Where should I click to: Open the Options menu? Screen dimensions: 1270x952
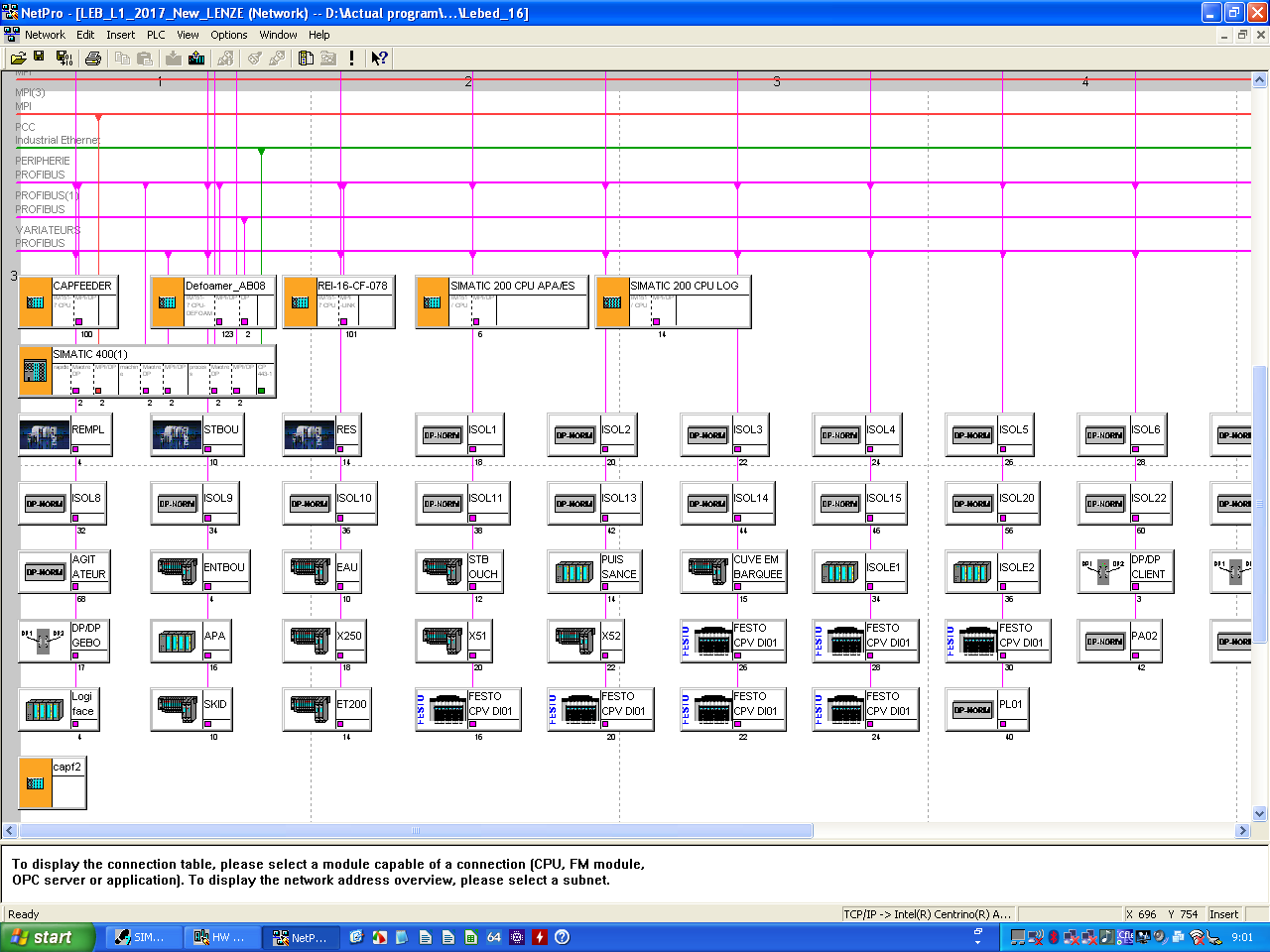pyautogui.click(x=229, y=35)
